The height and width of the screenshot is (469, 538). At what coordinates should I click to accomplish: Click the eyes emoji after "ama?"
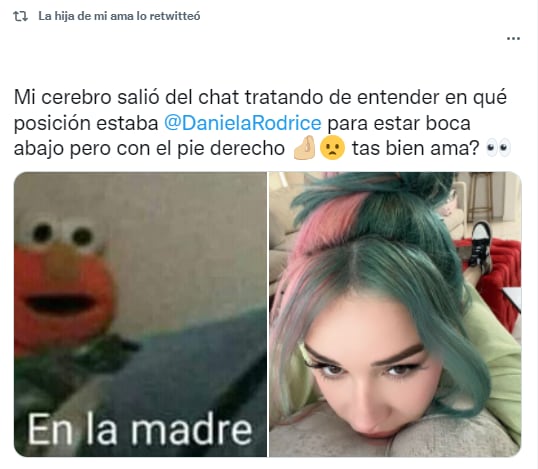(499, 148)
